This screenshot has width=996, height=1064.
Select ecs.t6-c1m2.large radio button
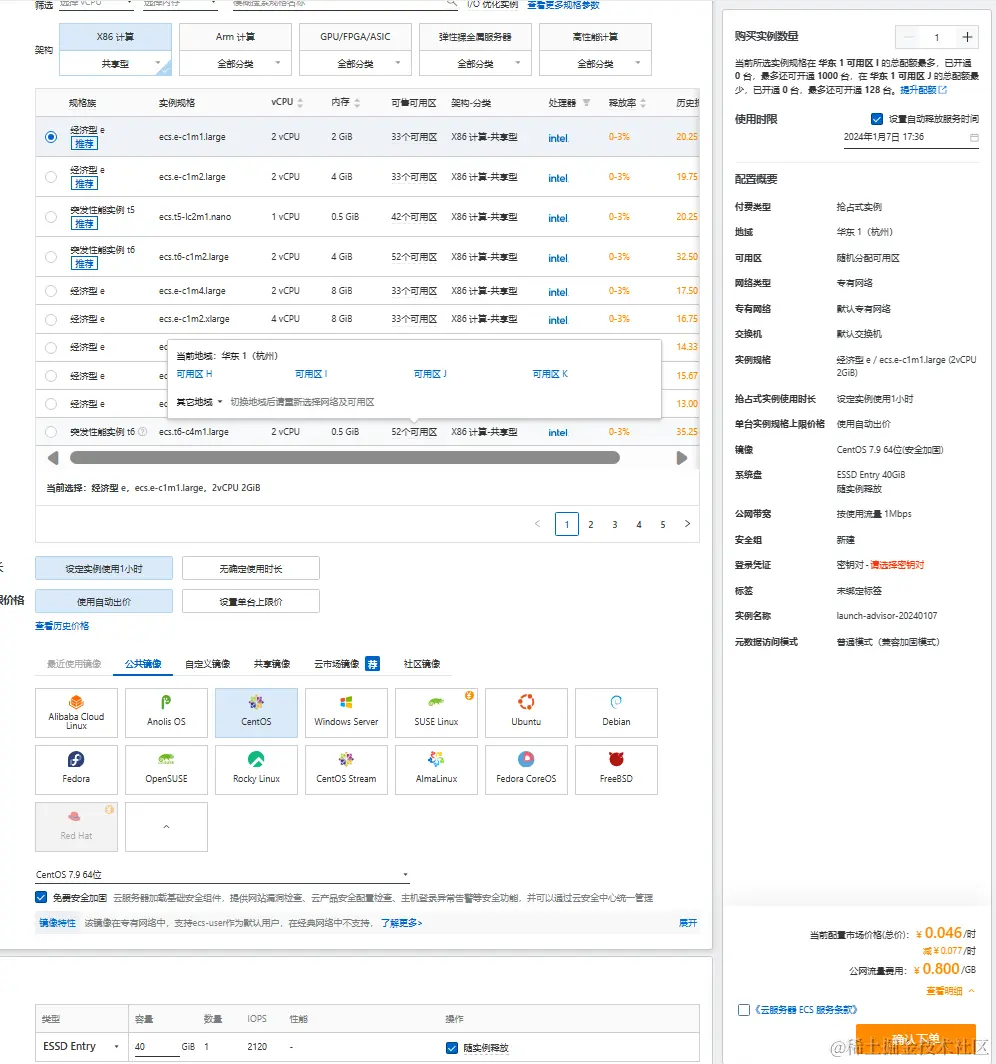(51, 257)
